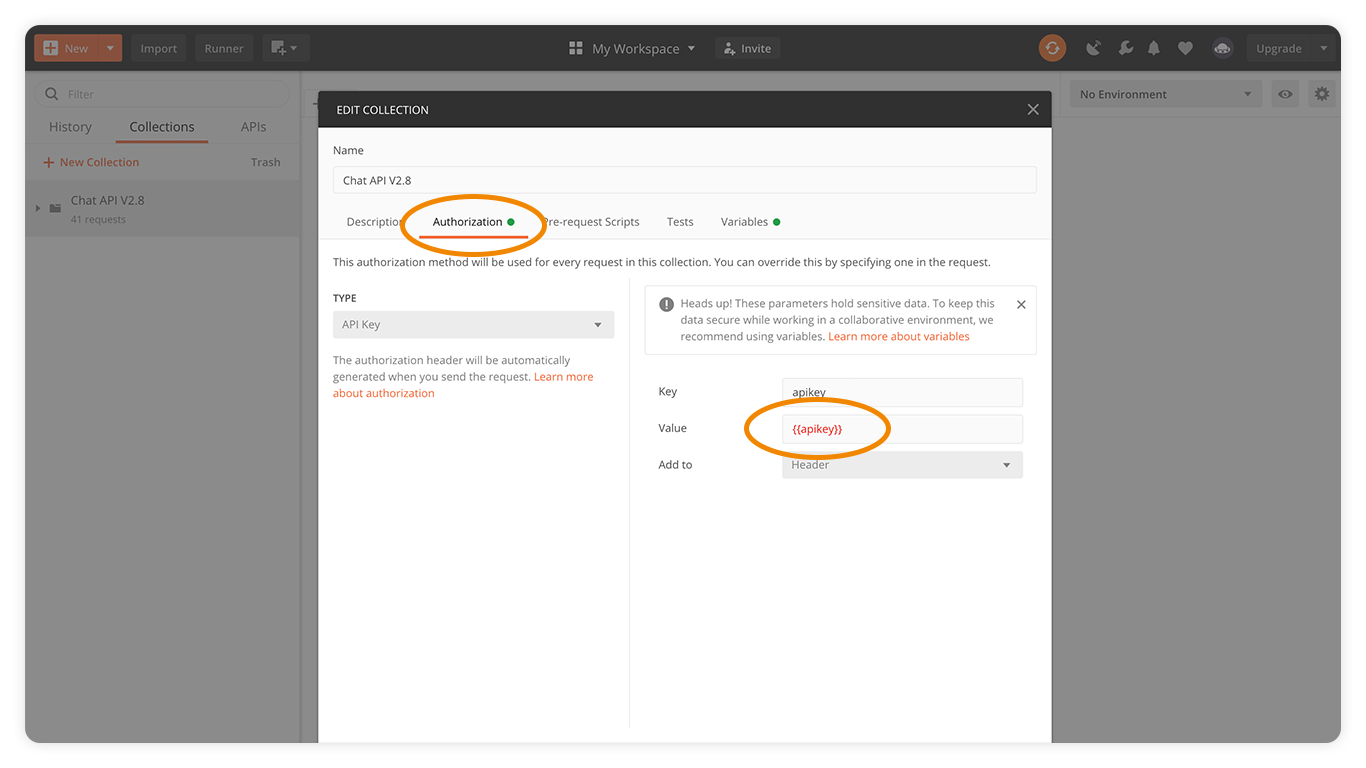The image size is (1366, 768).
Task: Open the Description tab
Action: pos(373,222)
